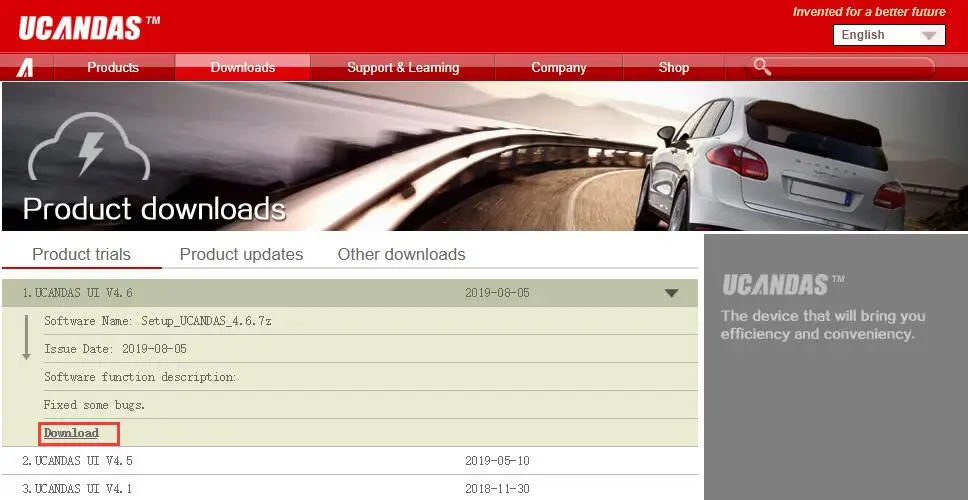
Task: Collapse the UCANDAS UI V4.6 entry arrow
Action: tap(672, 293)
